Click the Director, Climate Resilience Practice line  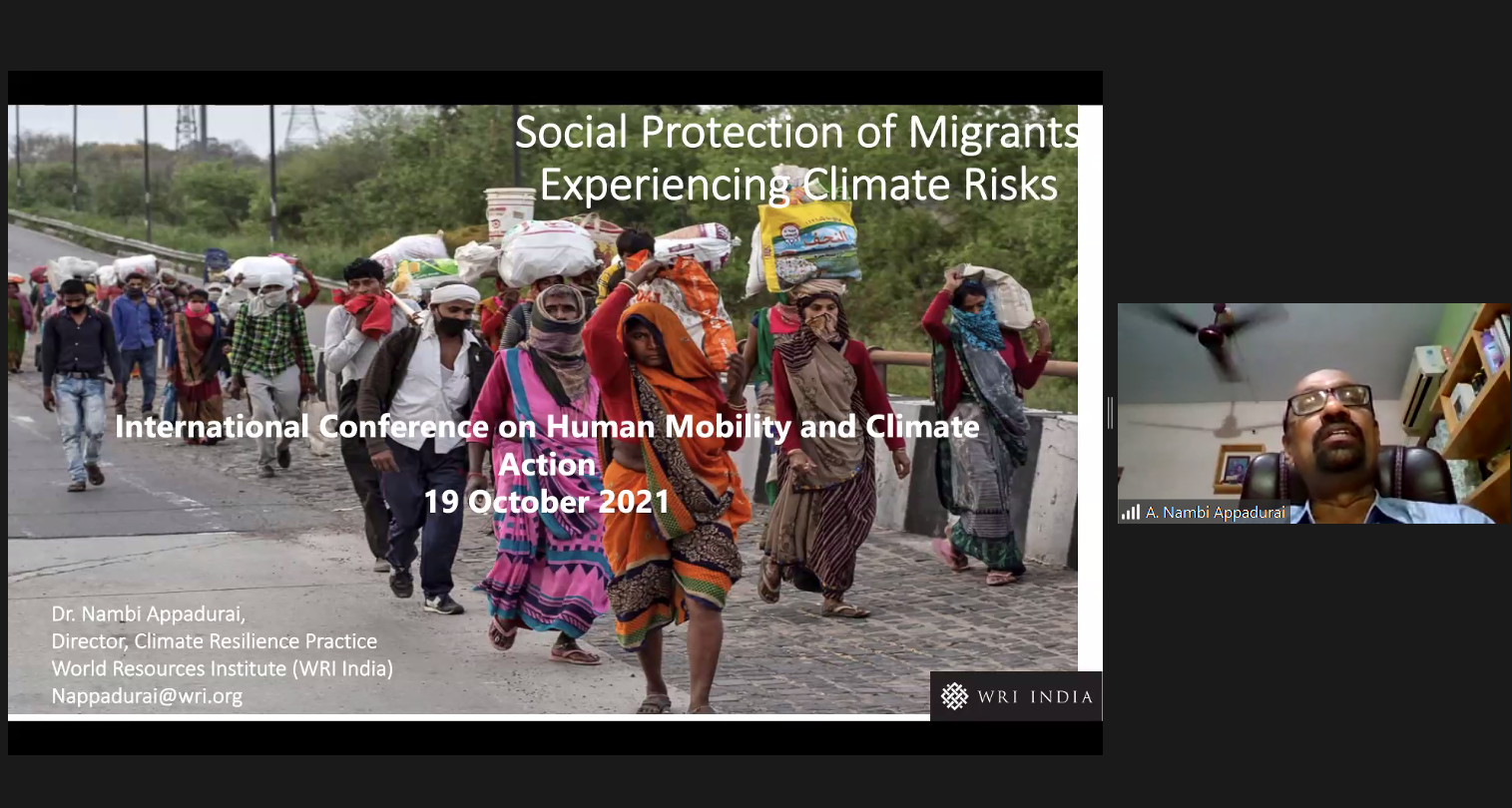click(215, 641)
